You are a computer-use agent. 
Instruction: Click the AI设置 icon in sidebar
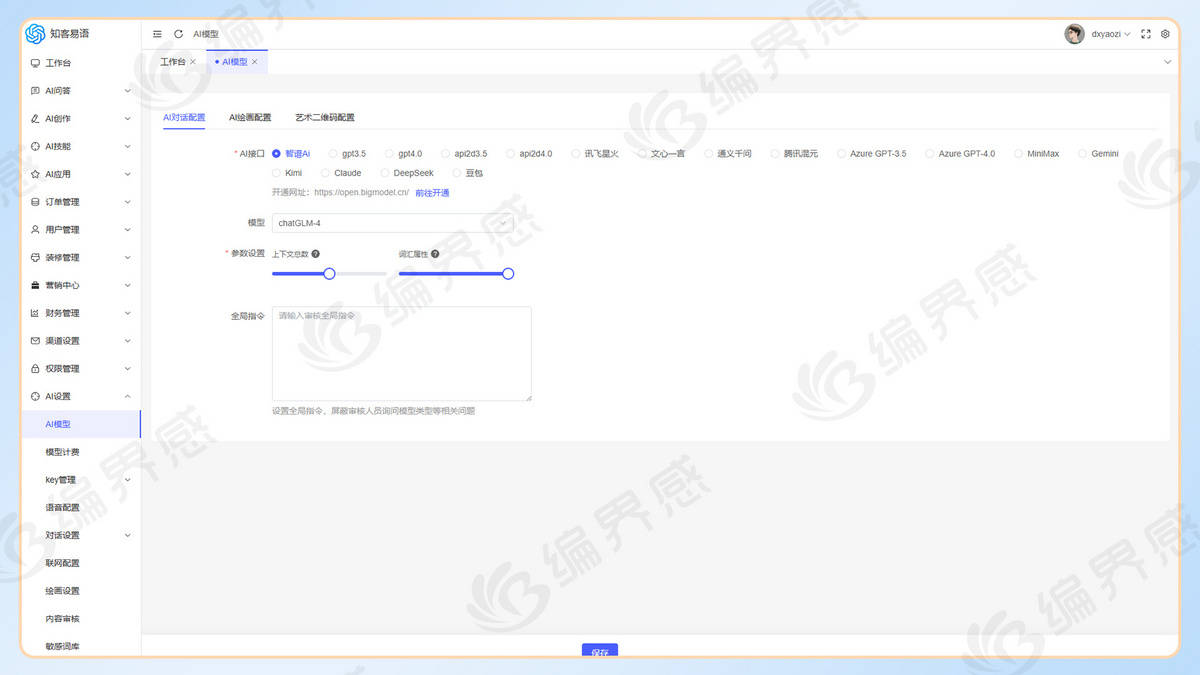pos(36,396)
